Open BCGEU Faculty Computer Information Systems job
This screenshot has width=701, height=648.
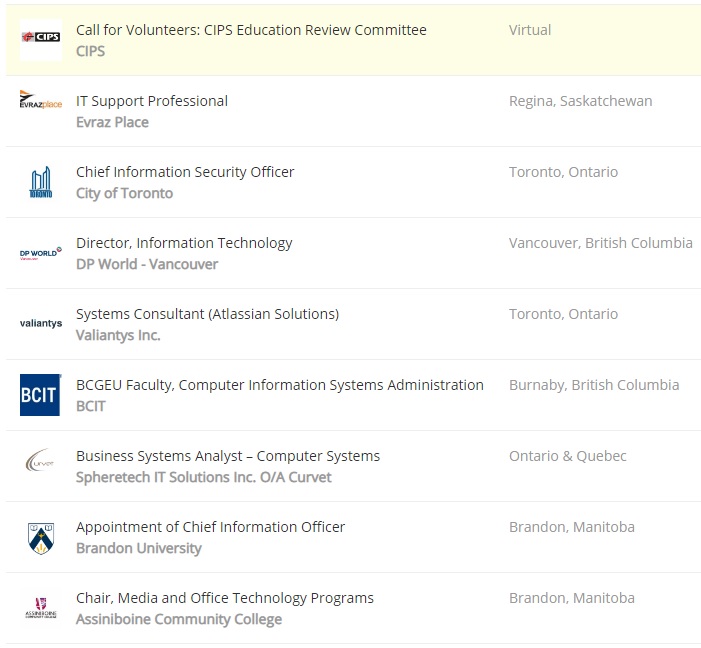point(279,385)
